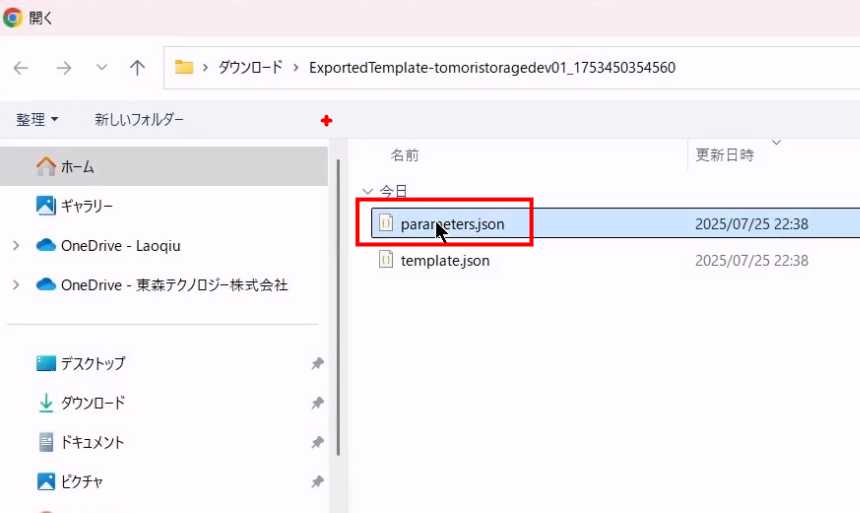Open ピクチャ in quick access
Screen dimensions: 860x513
(82, 482)
